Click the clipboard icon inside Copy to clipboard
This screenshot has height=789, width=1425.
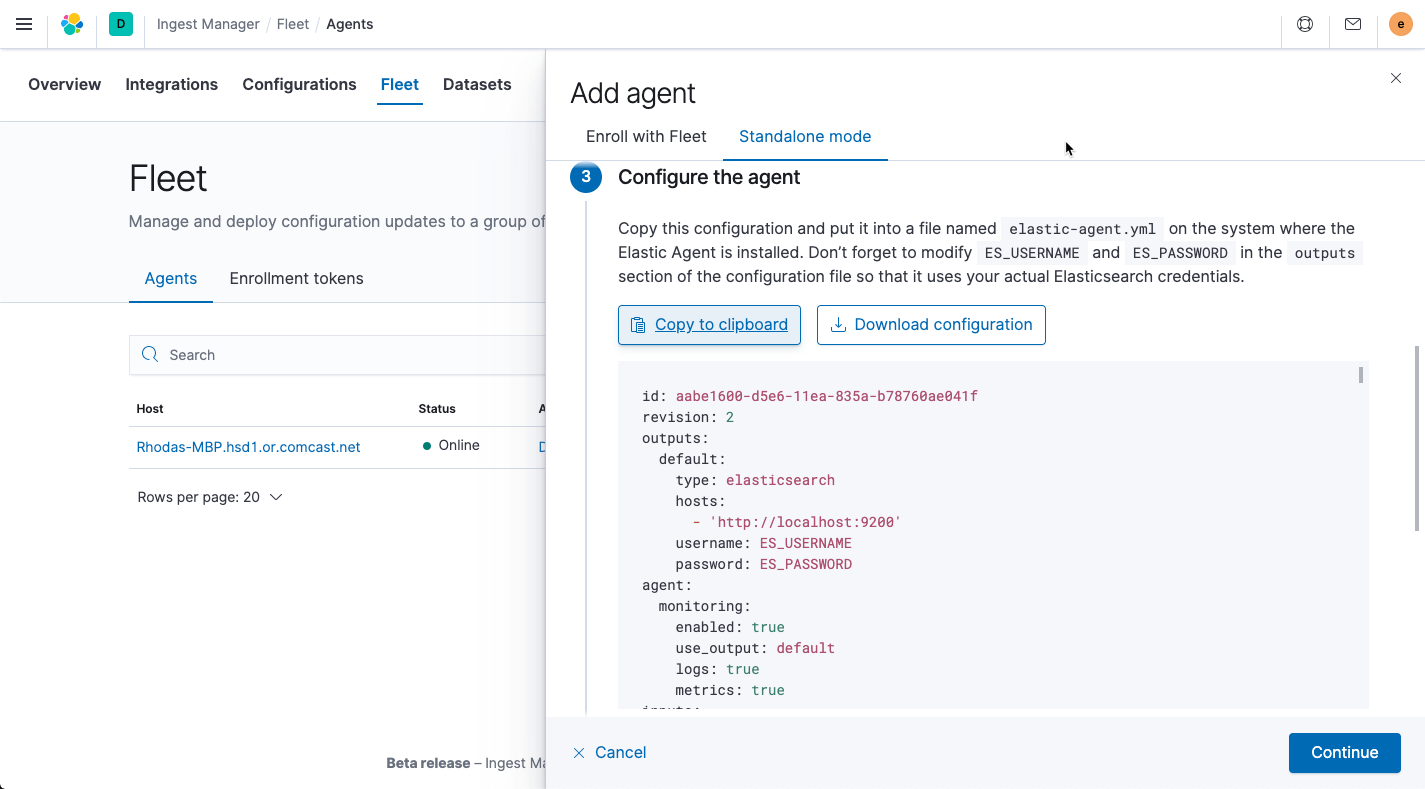pyautogui.click(x=637, y=324)
